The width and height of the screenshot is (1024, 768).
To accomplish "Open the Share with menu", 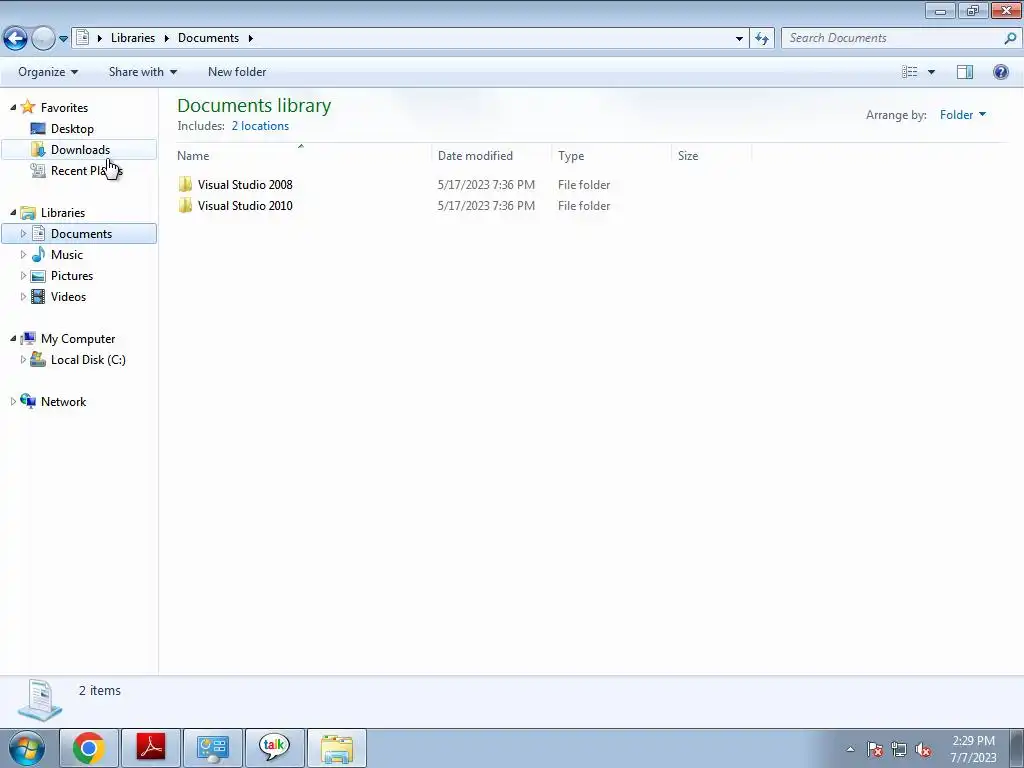I will click(143, 72).
